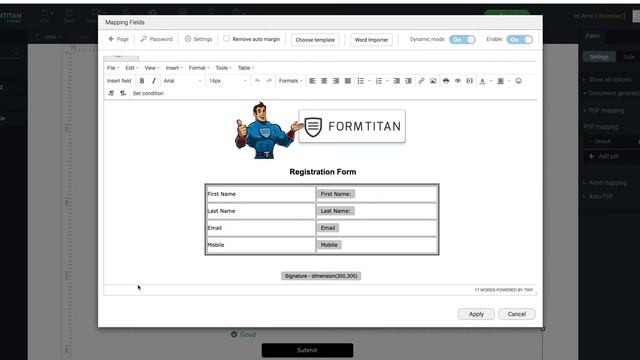Open the Word importer
Viewport: 640px width, 360px height.
(x=371, y=40)
